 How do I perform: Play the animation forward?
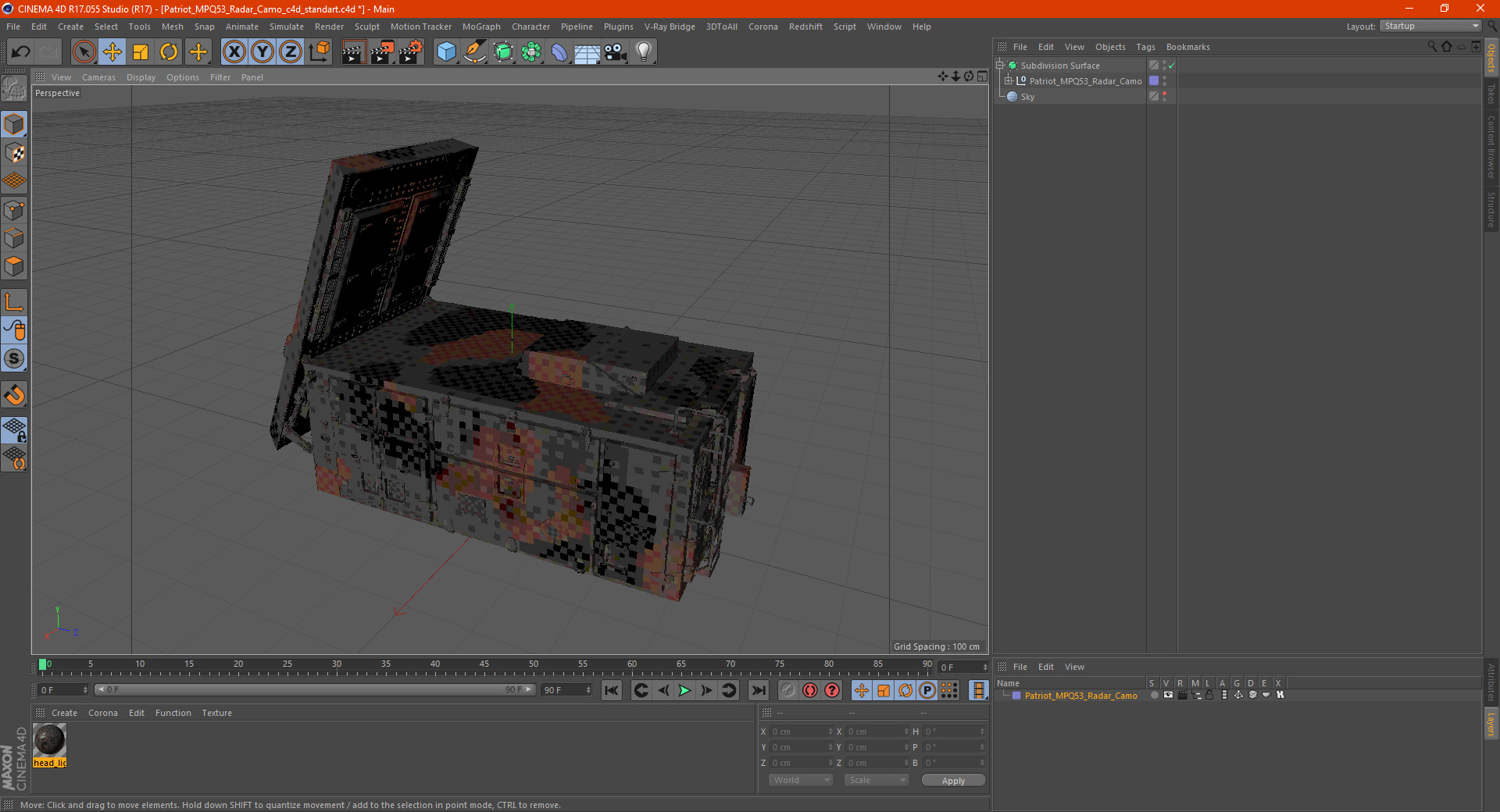tap(684, 690)
